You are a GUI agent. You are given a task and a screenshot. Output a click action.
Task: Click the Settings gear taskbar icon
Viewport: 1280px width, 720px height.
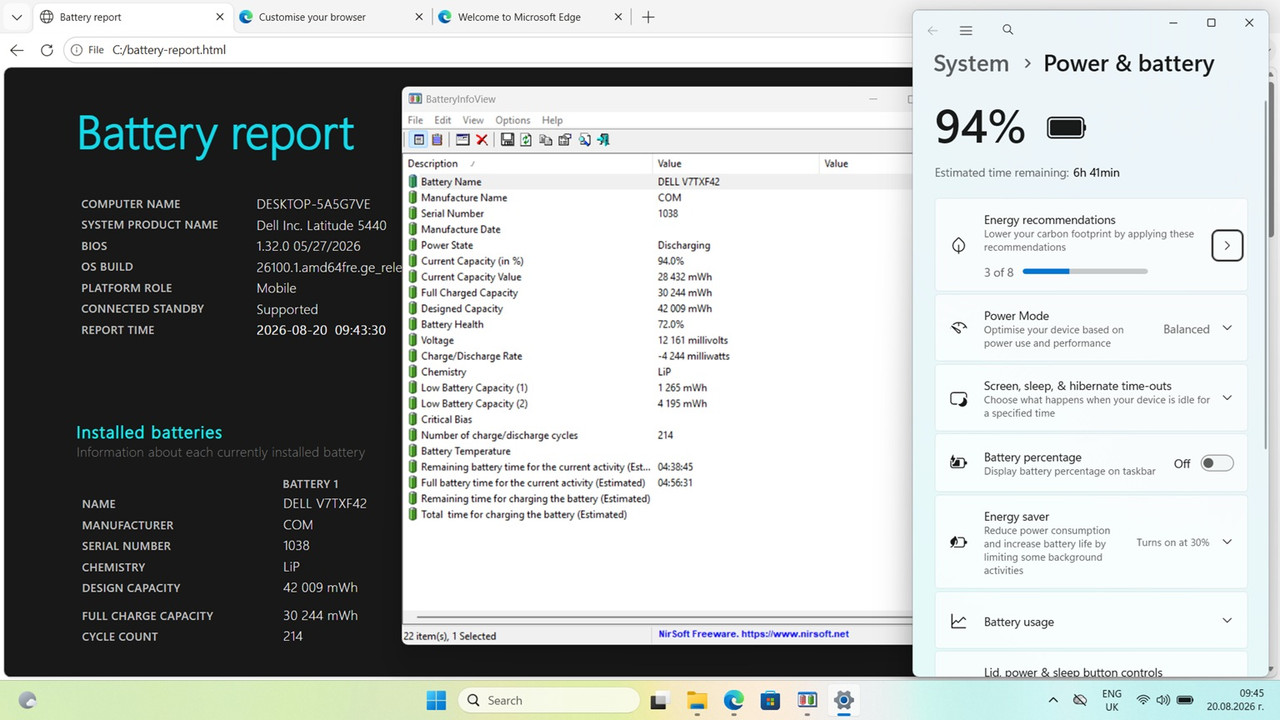tap(843, 700)
